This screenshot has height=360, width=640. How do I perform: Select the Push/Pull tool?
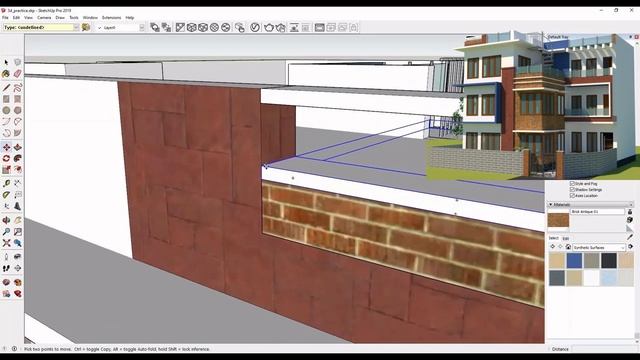(18, 147)
